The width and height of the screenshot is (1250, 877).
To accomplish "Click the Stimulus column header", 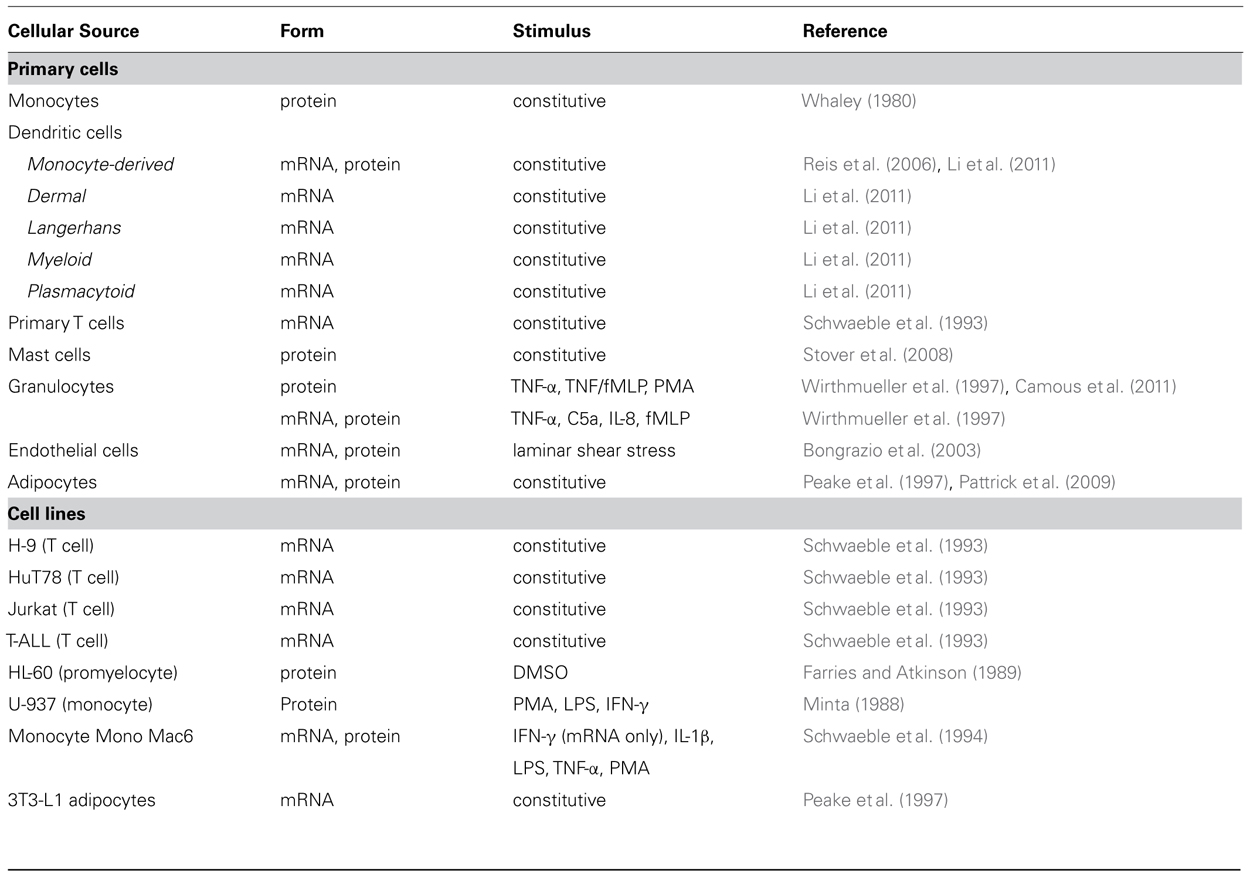I will [x=551, y=31].
